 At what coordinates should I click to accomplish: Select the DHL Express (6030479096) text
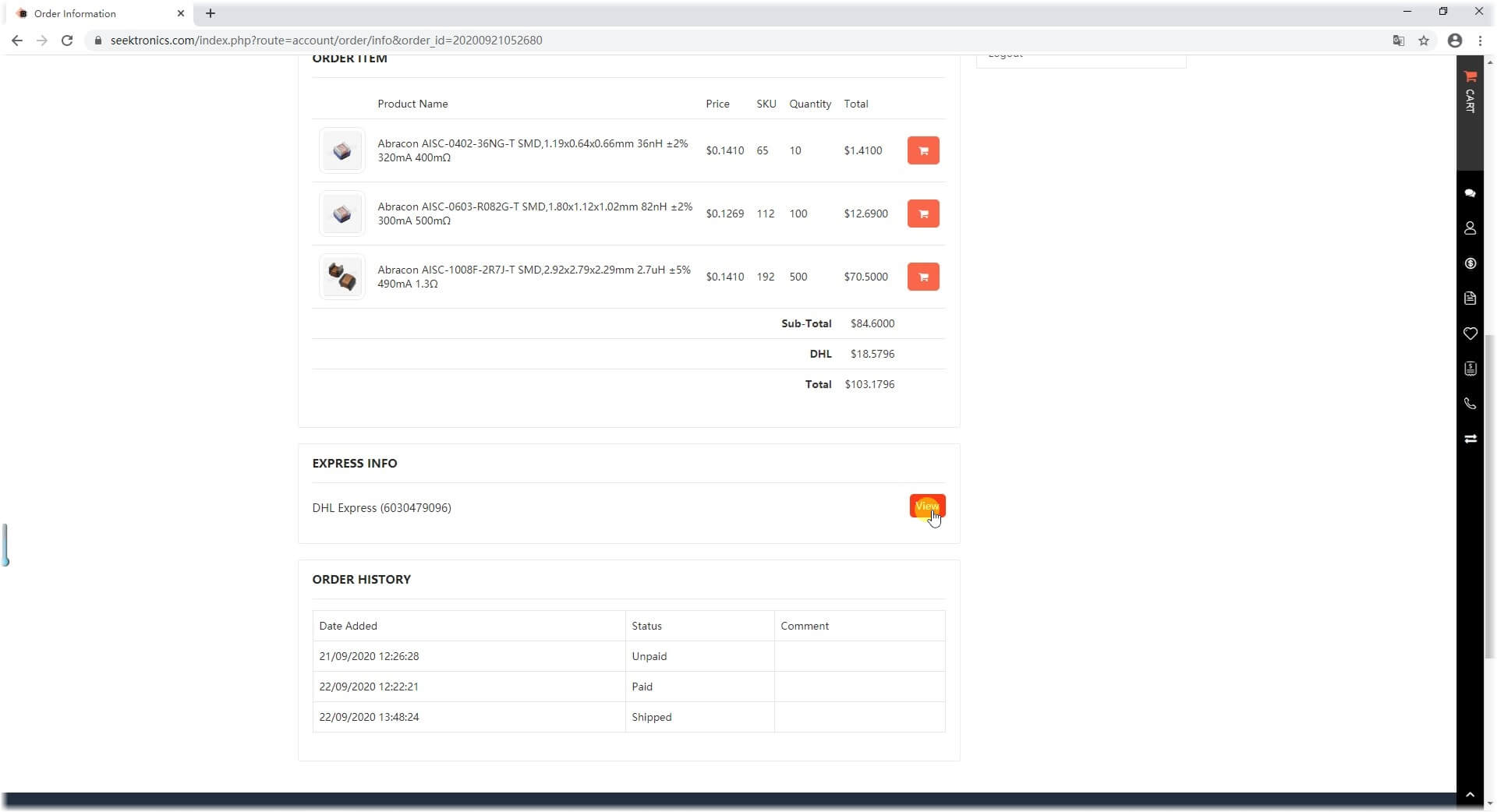(381, 508)
